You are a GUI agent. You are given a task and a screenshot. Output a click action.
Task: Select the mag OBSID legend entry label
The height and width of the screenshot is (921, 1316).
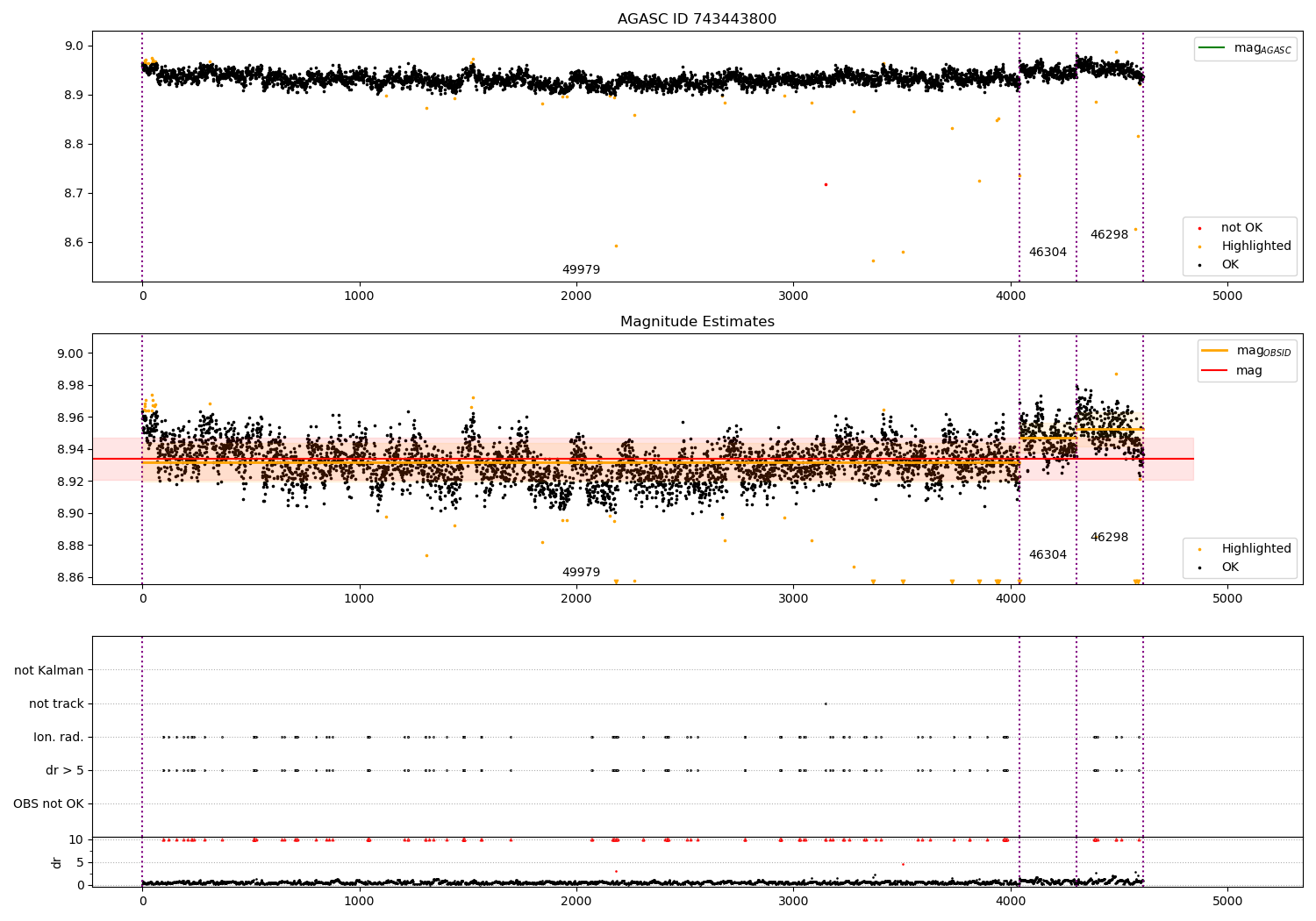1263,351
